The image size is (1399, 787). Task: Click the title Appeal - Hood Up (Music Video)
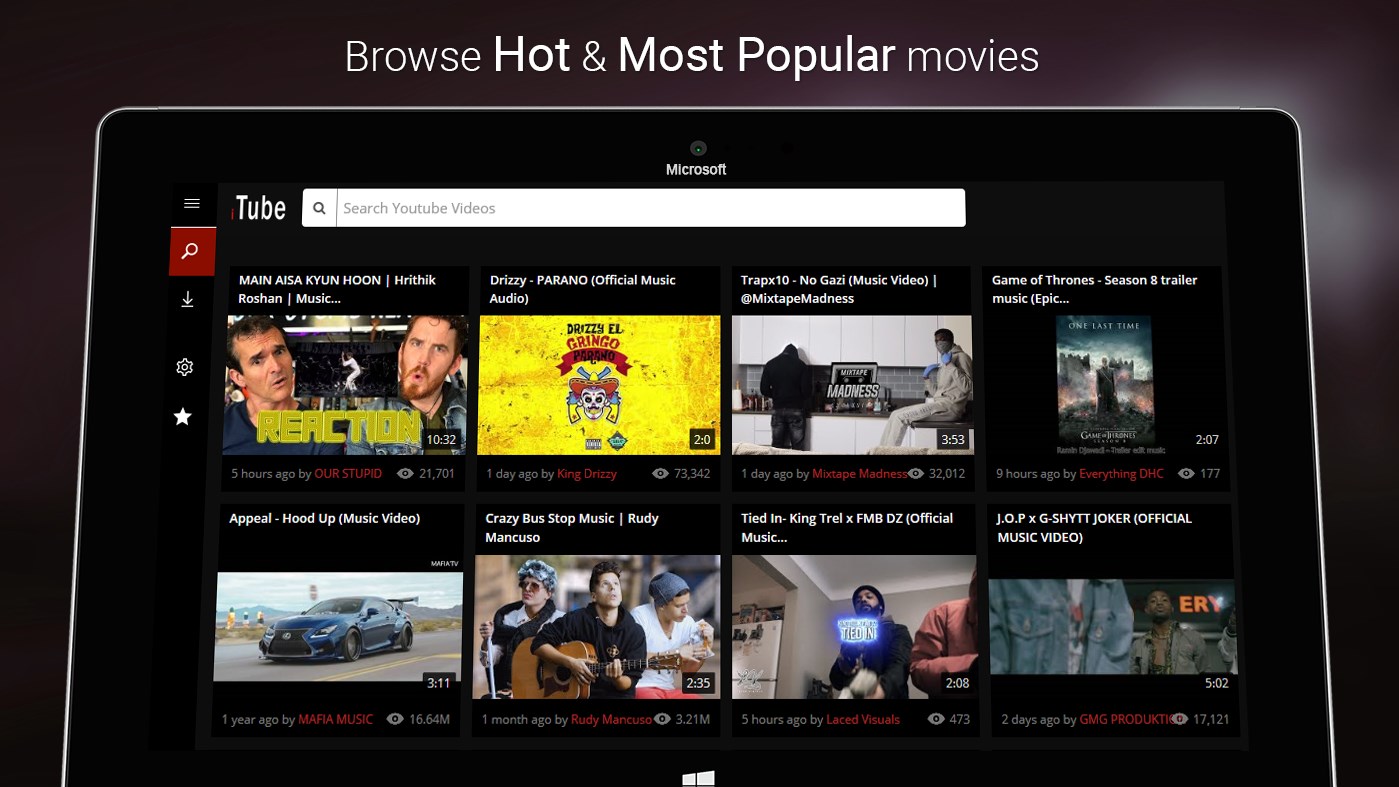click(325, 518)
